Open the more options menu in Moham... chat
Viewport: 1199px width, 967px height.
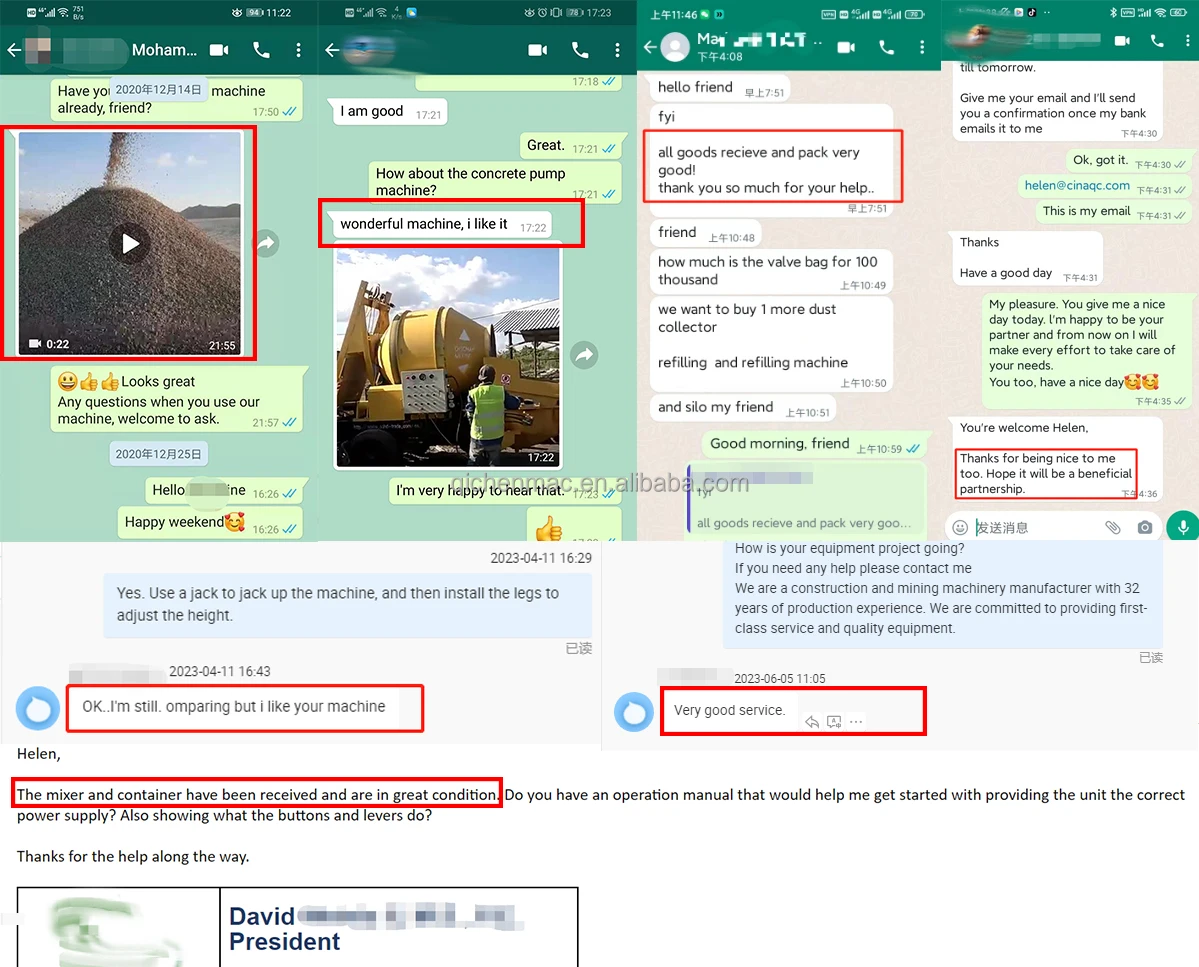click(298, 50)
